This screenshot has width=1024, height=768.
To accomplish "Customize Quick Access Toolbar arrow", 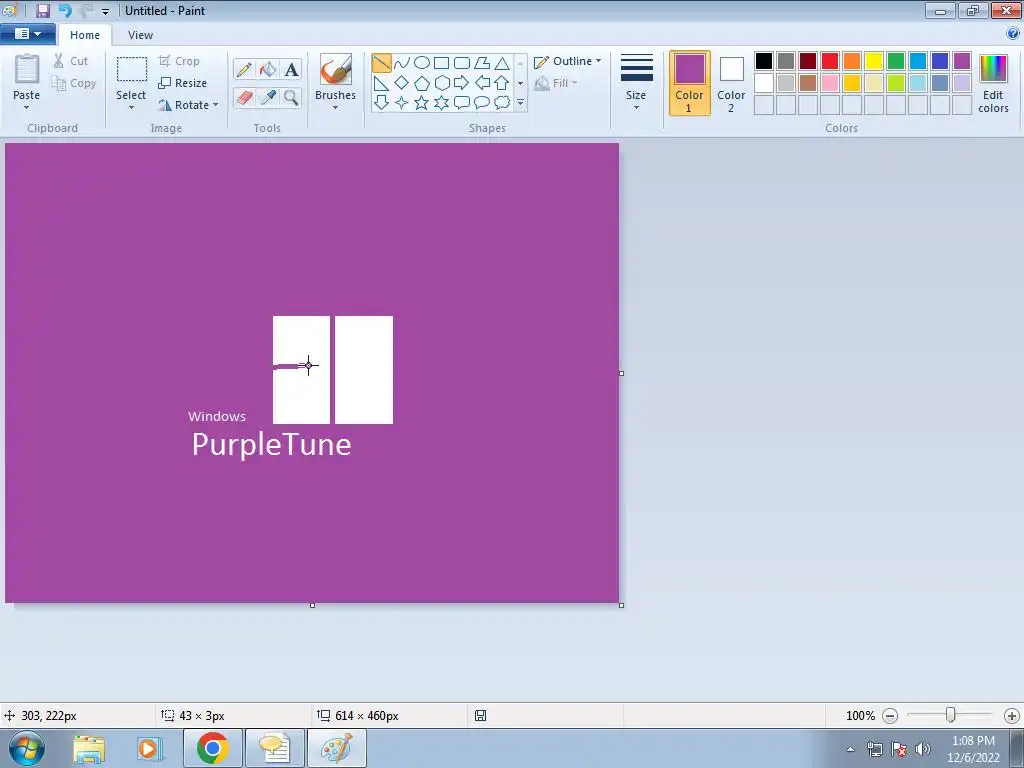I will click(105, 11).
